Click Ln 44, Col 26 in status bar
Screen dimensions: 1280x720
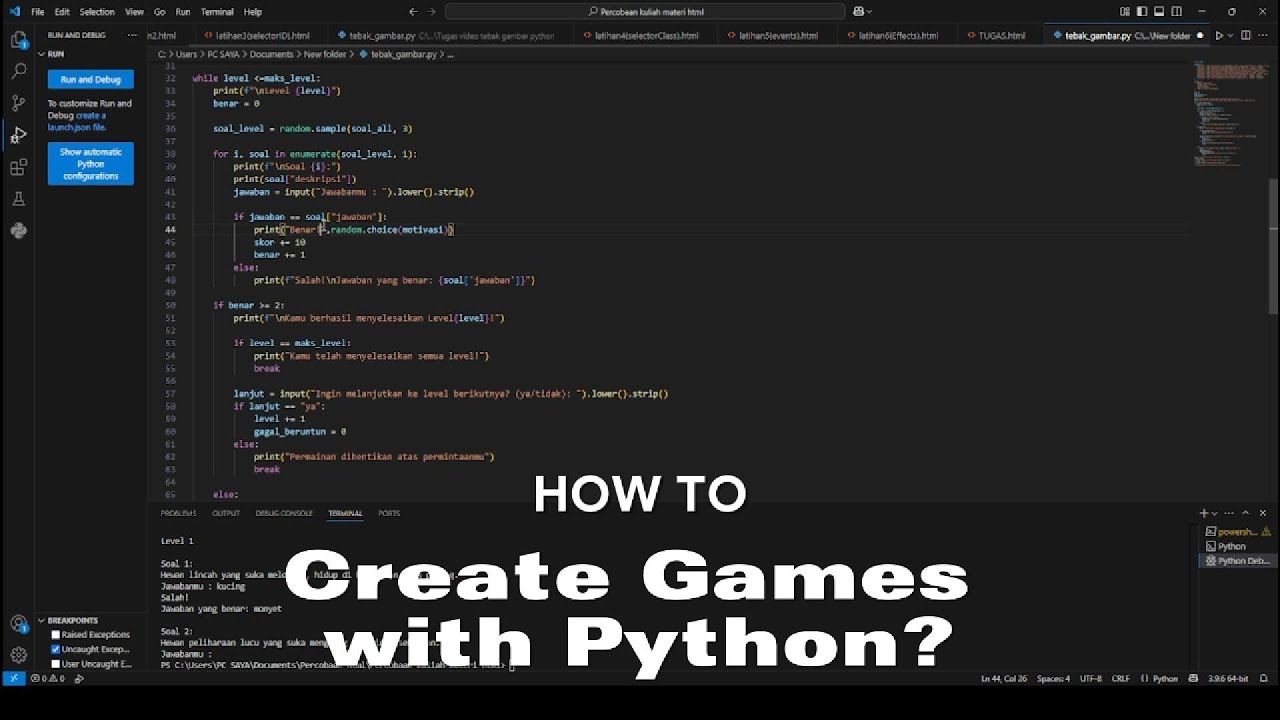pos(1003,678)
